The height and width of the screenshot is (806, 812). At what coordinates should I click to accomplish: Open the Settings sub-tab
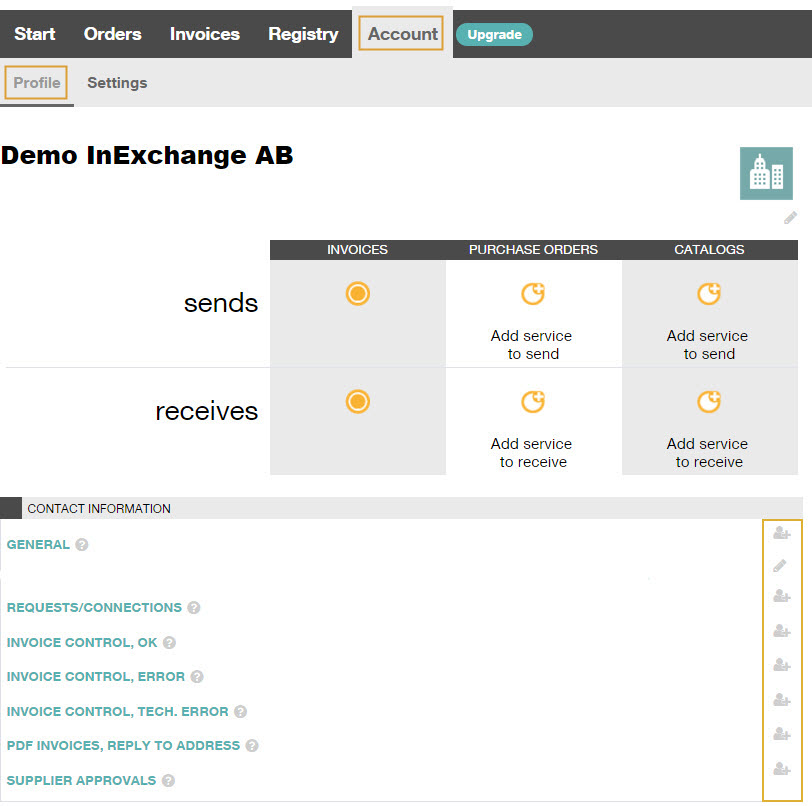click(117, 83)
